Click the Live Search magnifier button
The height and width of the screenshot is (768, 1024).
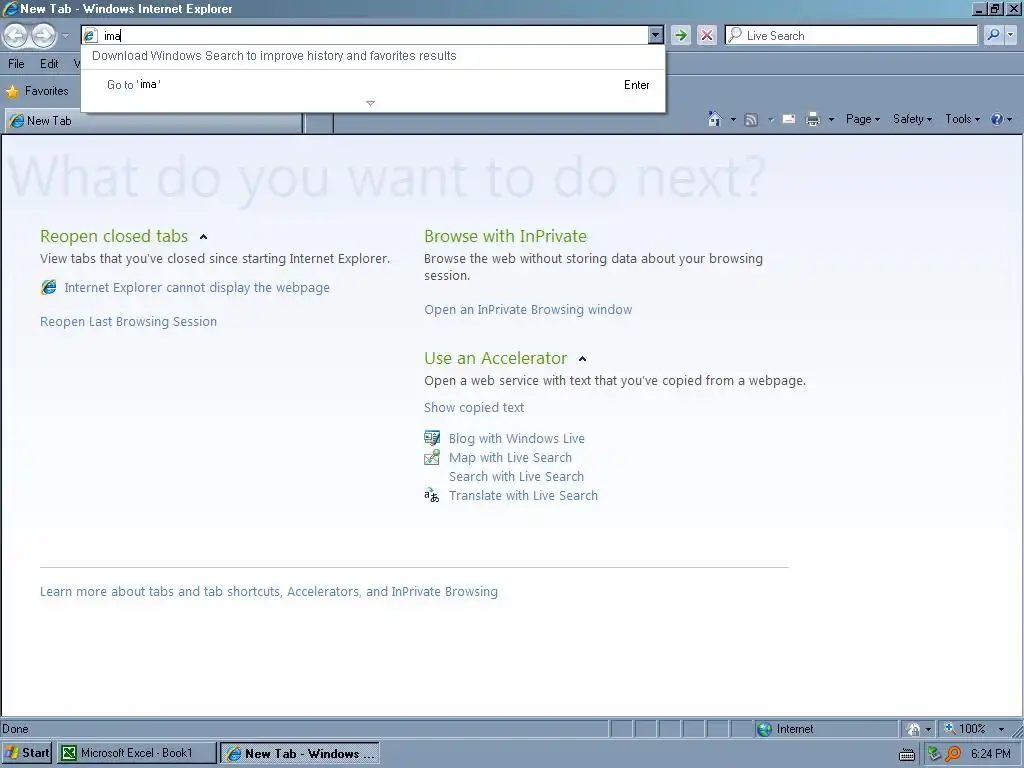pos(993,35)
